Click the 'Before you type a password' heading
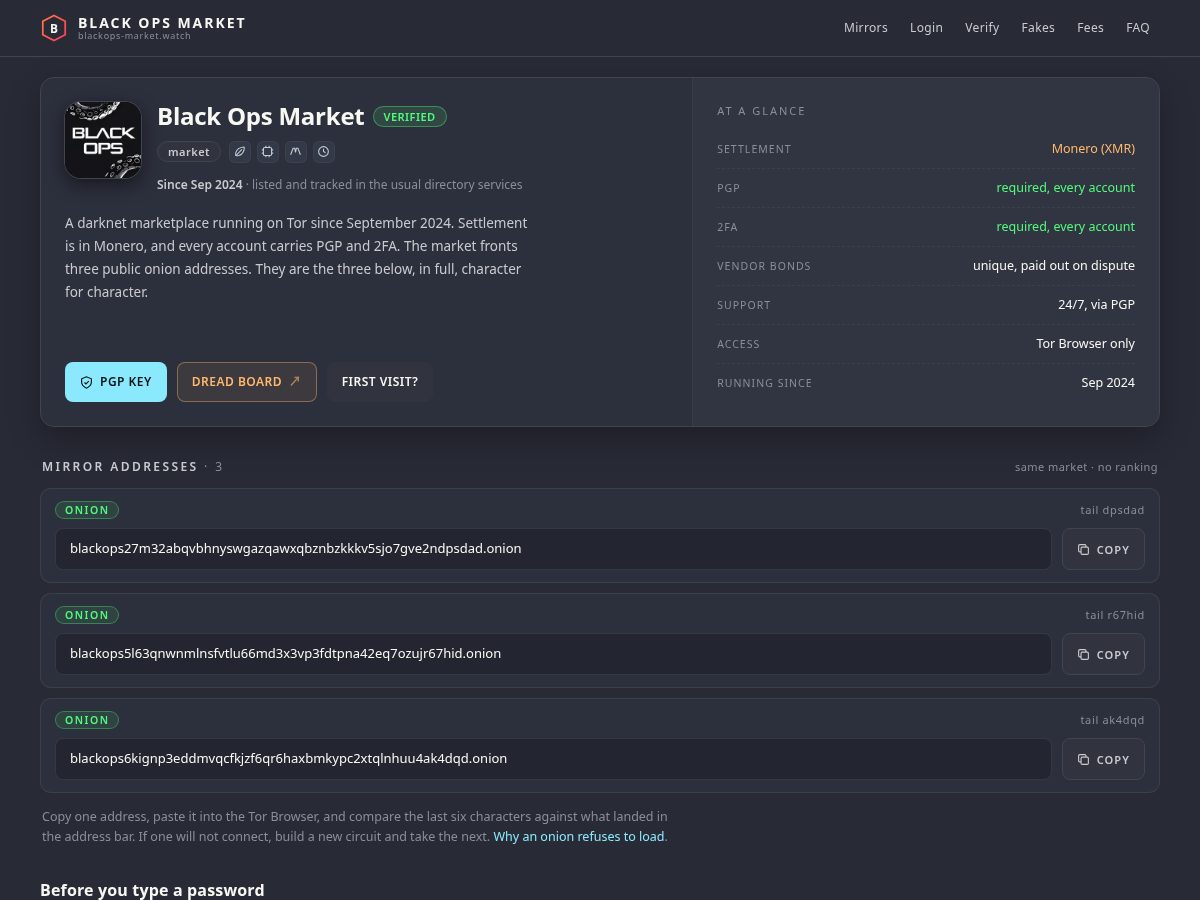Viewport: 1200px width, 900px height. tap(152, 890)
